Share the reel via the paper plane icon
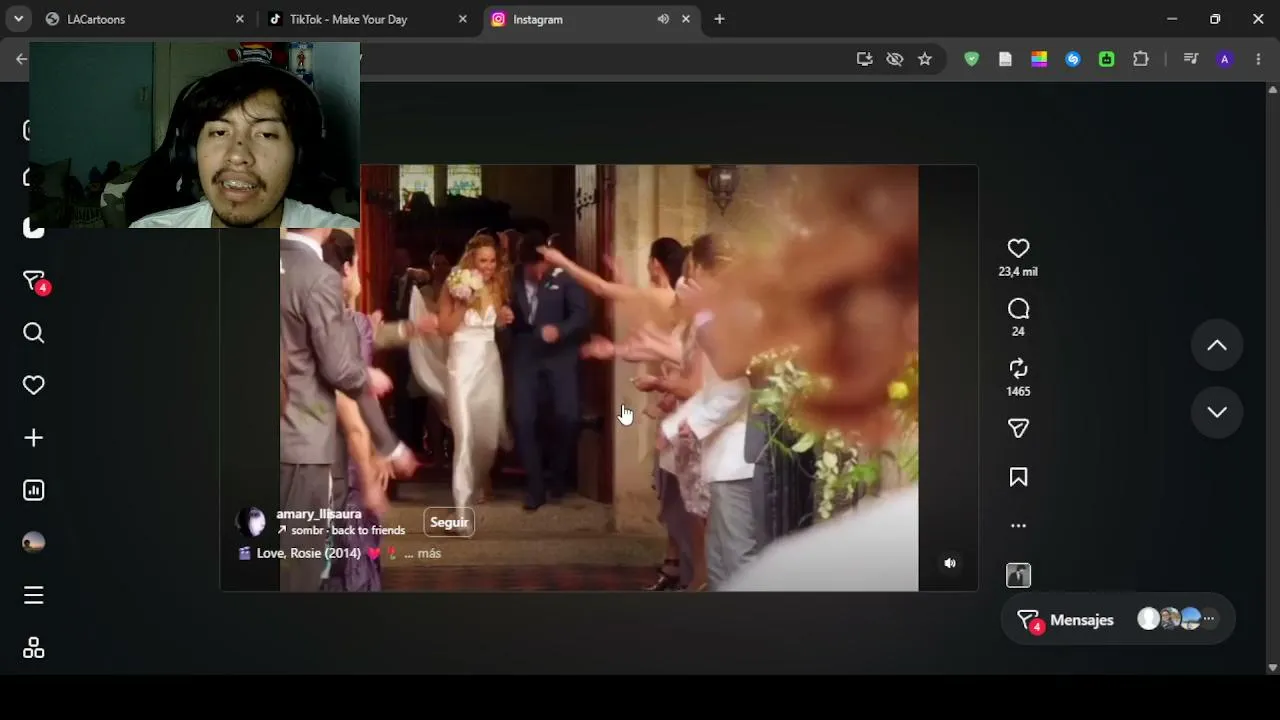The image size is (1280, 720). pyautogui.click(x=1018, y=428)
